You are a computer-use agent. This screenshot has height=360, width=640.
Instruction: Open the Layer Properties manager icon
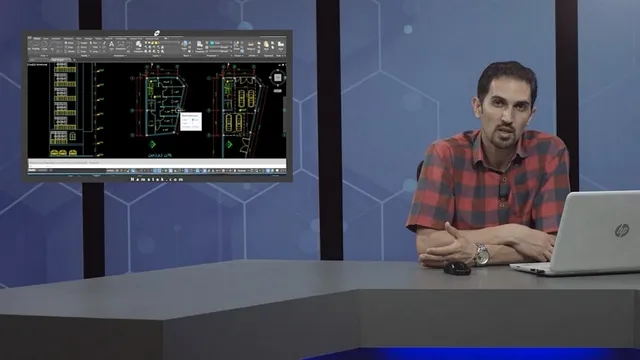tap(138, 45)
